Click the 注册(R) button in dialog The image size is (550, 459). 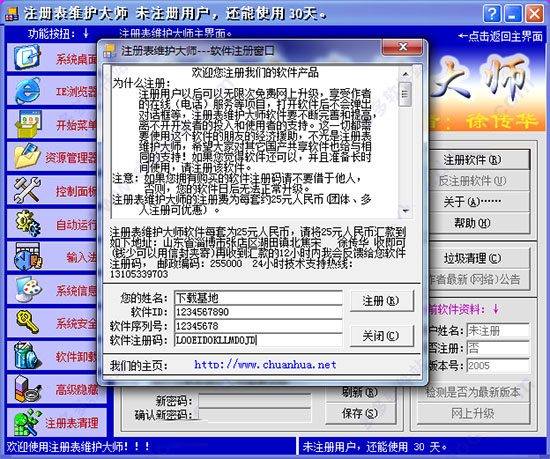pos(382,301)
